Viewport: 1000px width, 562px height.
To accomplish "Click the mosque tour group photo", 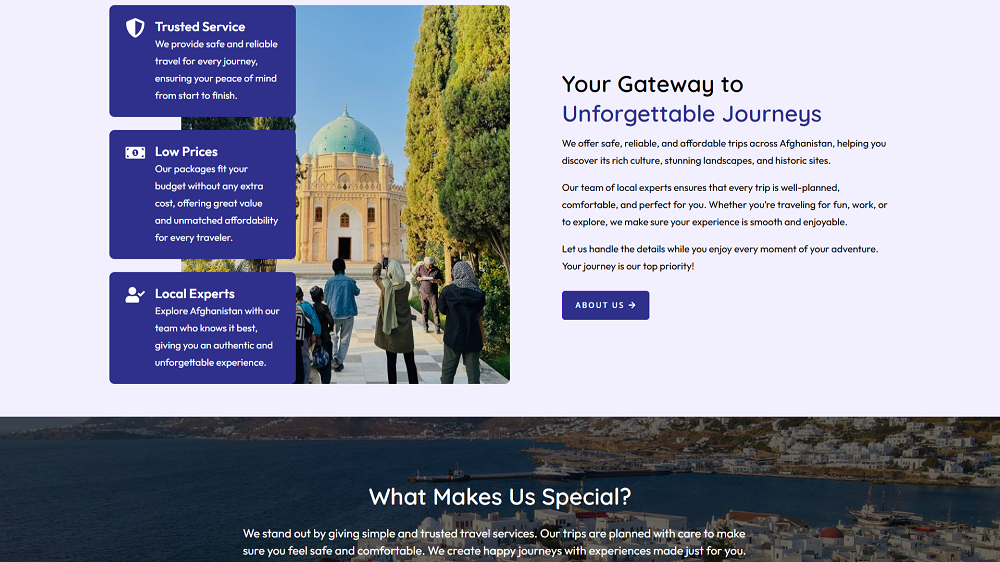I will [x=402, y=195].
